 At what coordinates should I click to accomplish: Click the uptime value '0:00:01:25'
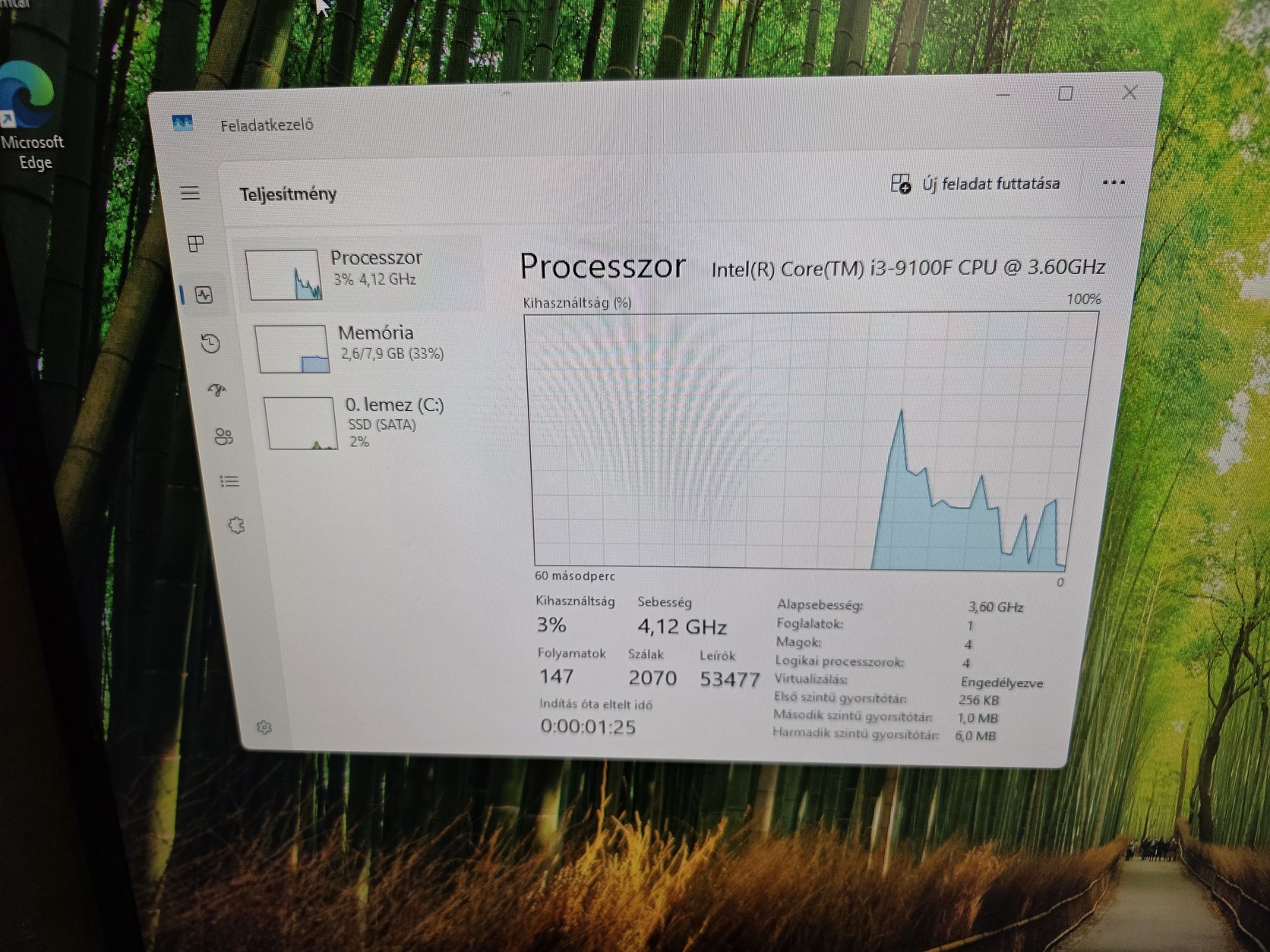coord(588,727)
